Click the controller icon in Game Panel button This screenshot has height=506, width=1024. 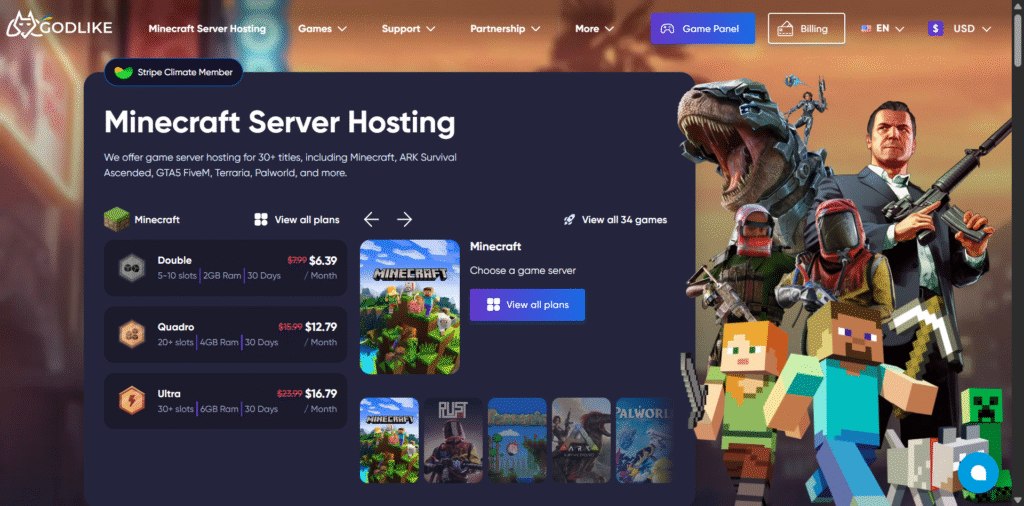point(667,29)
